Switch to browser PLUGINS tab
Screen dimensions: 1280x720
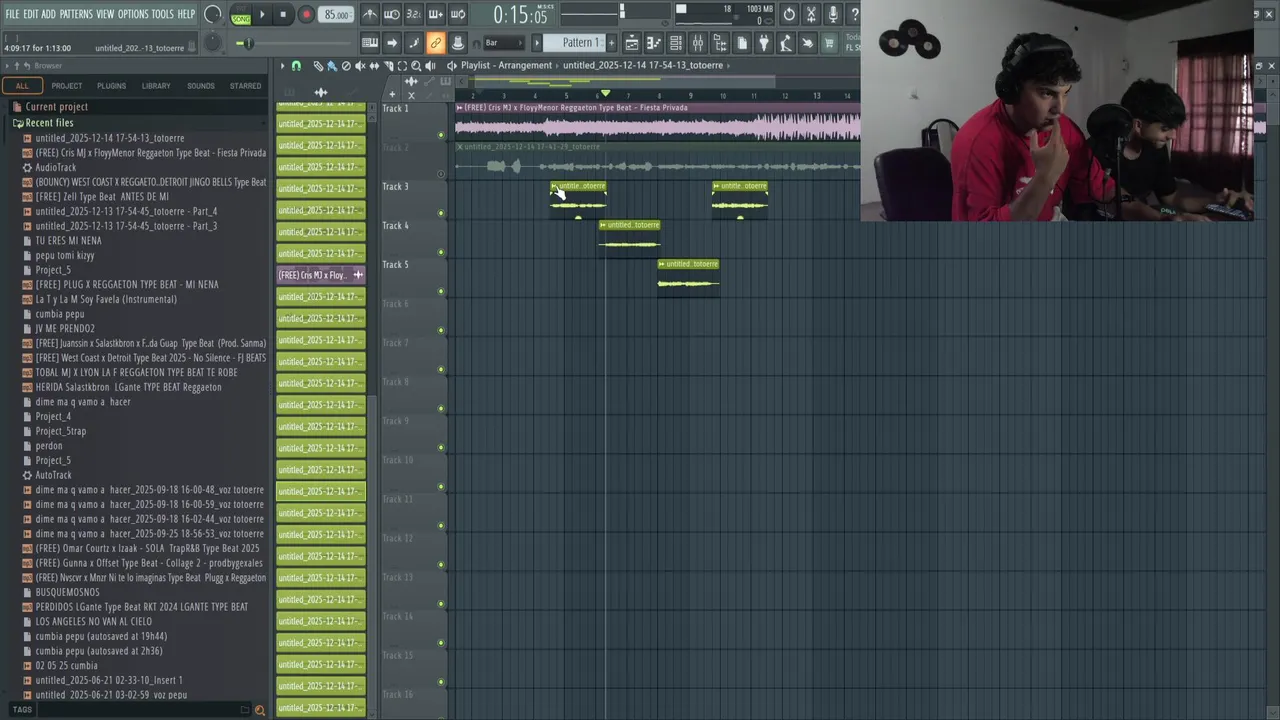112,86
